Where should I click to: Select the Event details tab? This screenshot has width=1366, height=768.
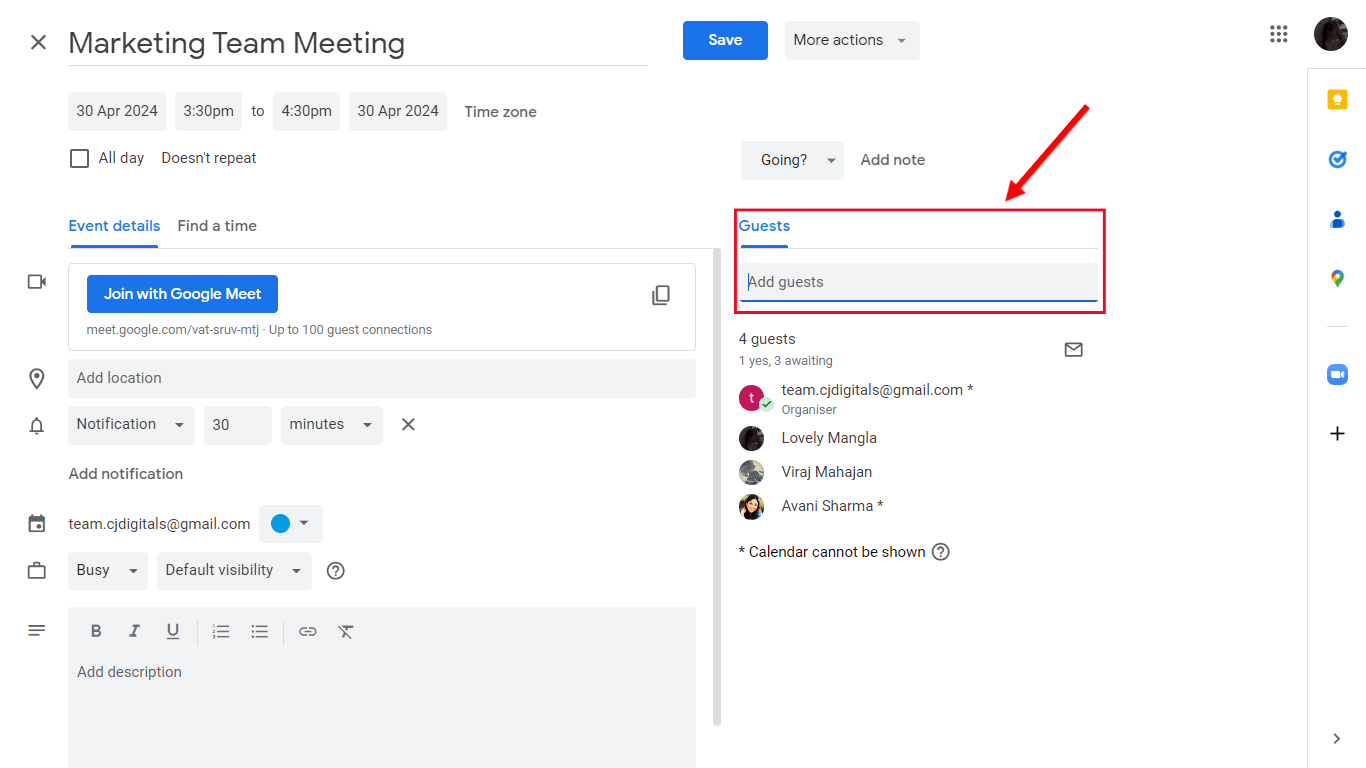point(114,226)
